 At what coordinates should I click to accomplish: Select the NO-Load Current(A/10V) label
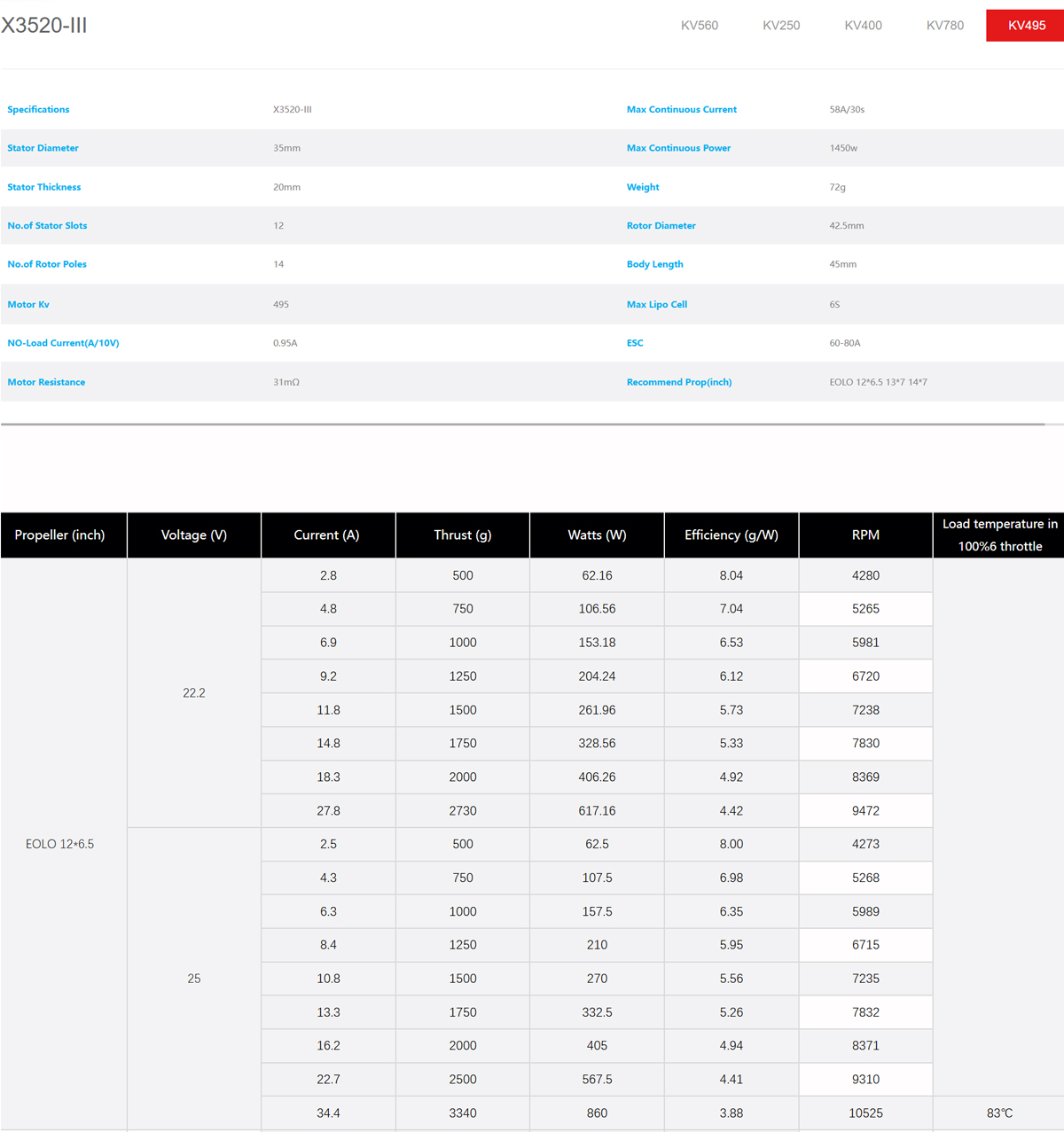click(63, 343)
